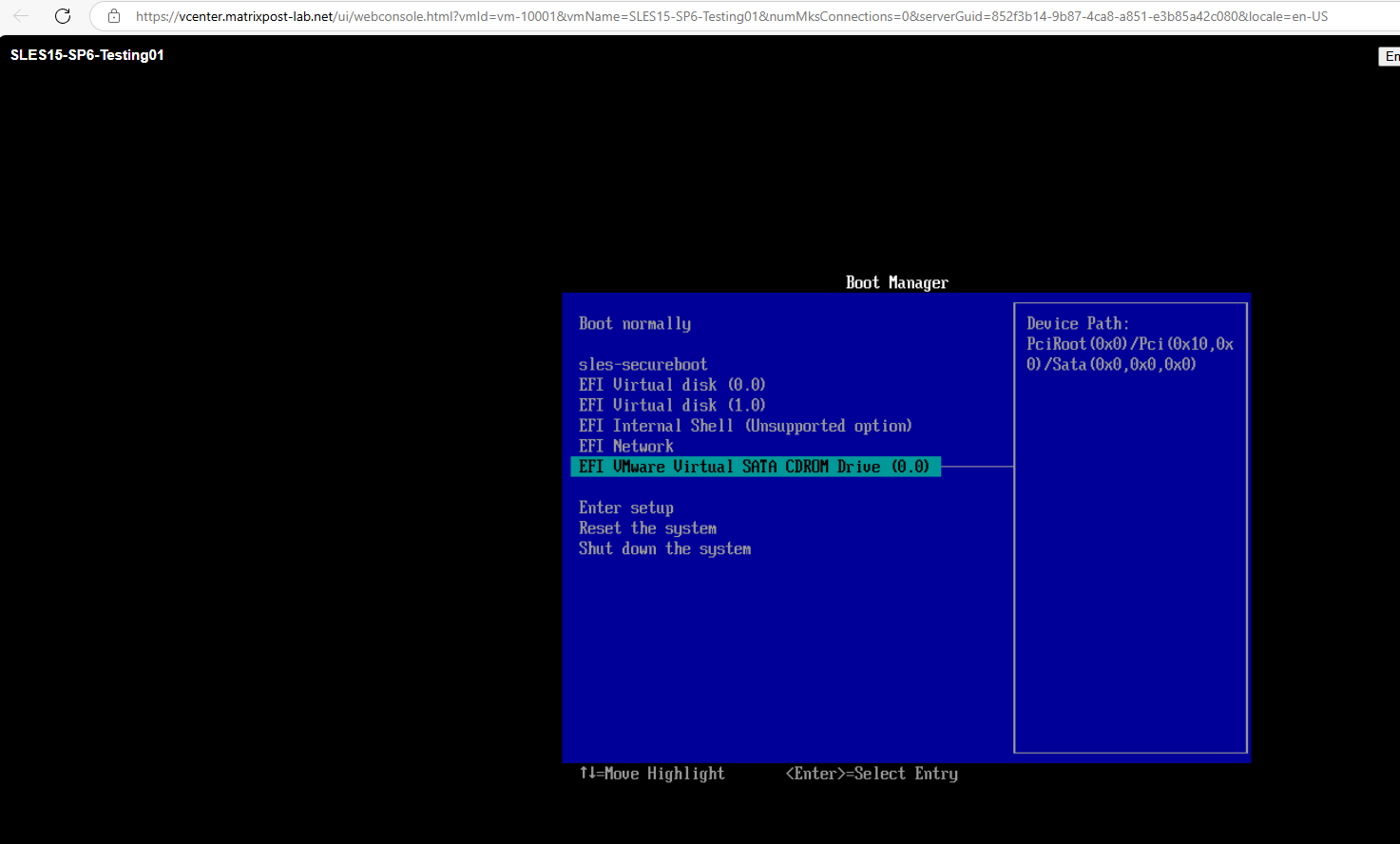Click the cut-off 'En' button at top right
The height and width of the screenshot is (844, 1400).
coord(1390,56)
